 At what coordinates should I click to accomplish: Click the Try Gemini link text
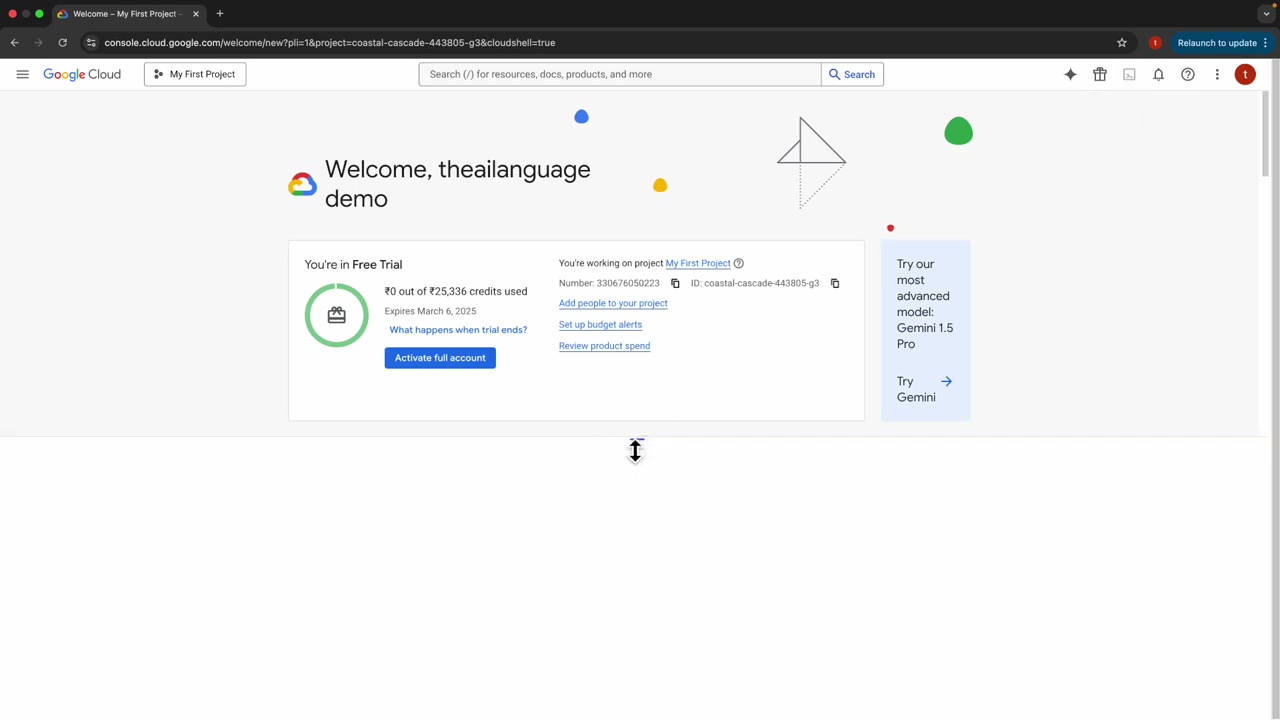pyautogui.click(x=916, y=389)
